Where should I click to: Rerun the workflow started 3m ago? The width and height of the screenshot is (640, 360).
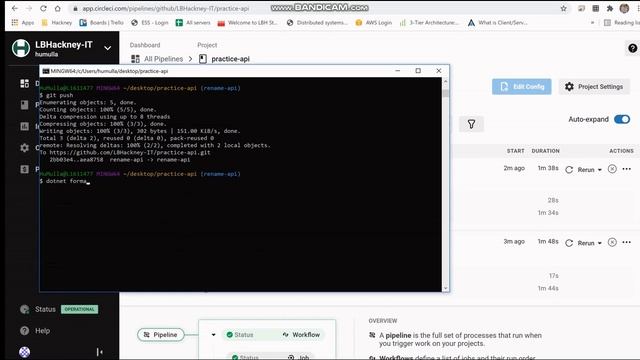point(583,243)
